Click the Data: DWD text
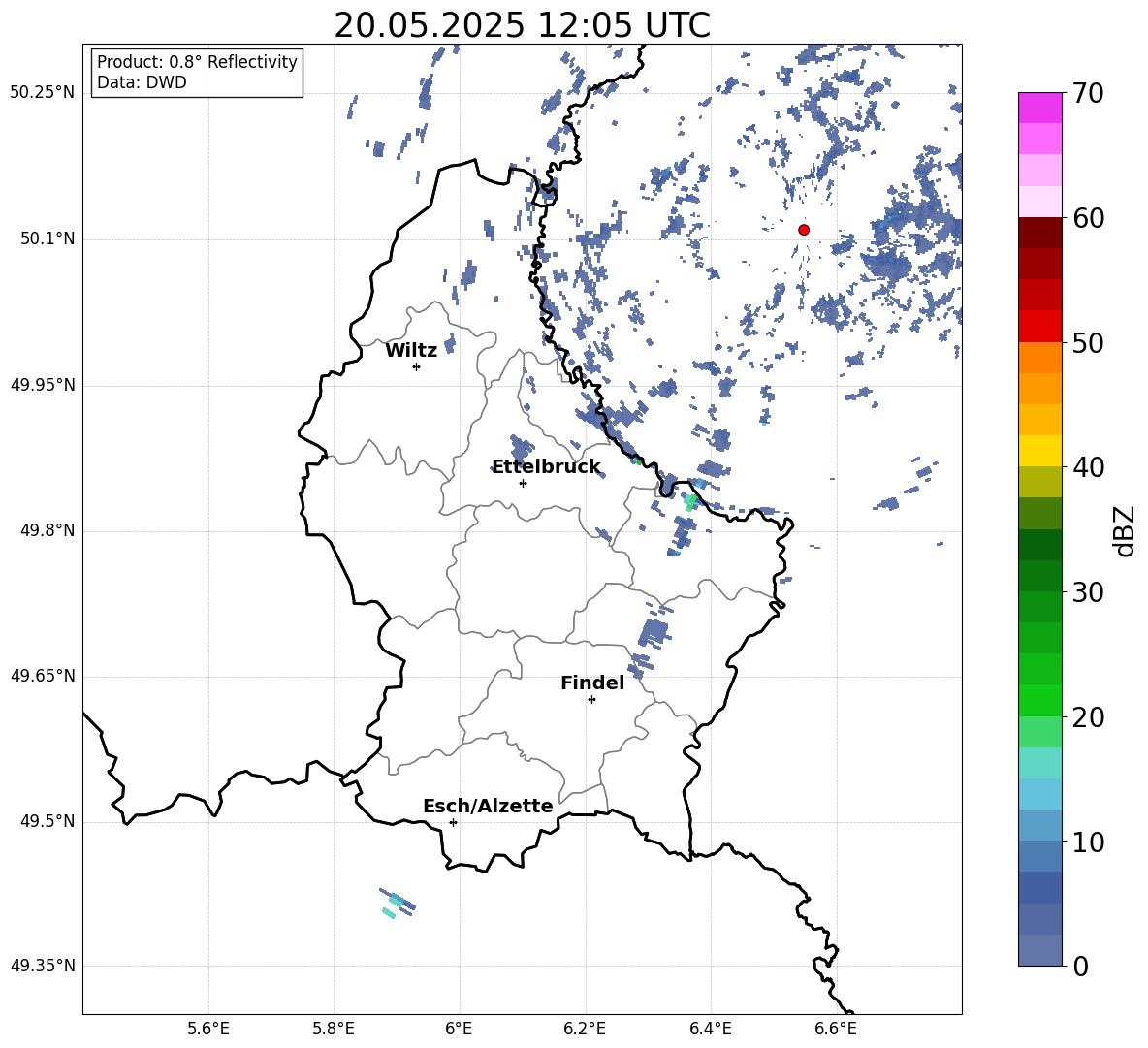The image size is (1148, 1048). coord(142,82)
